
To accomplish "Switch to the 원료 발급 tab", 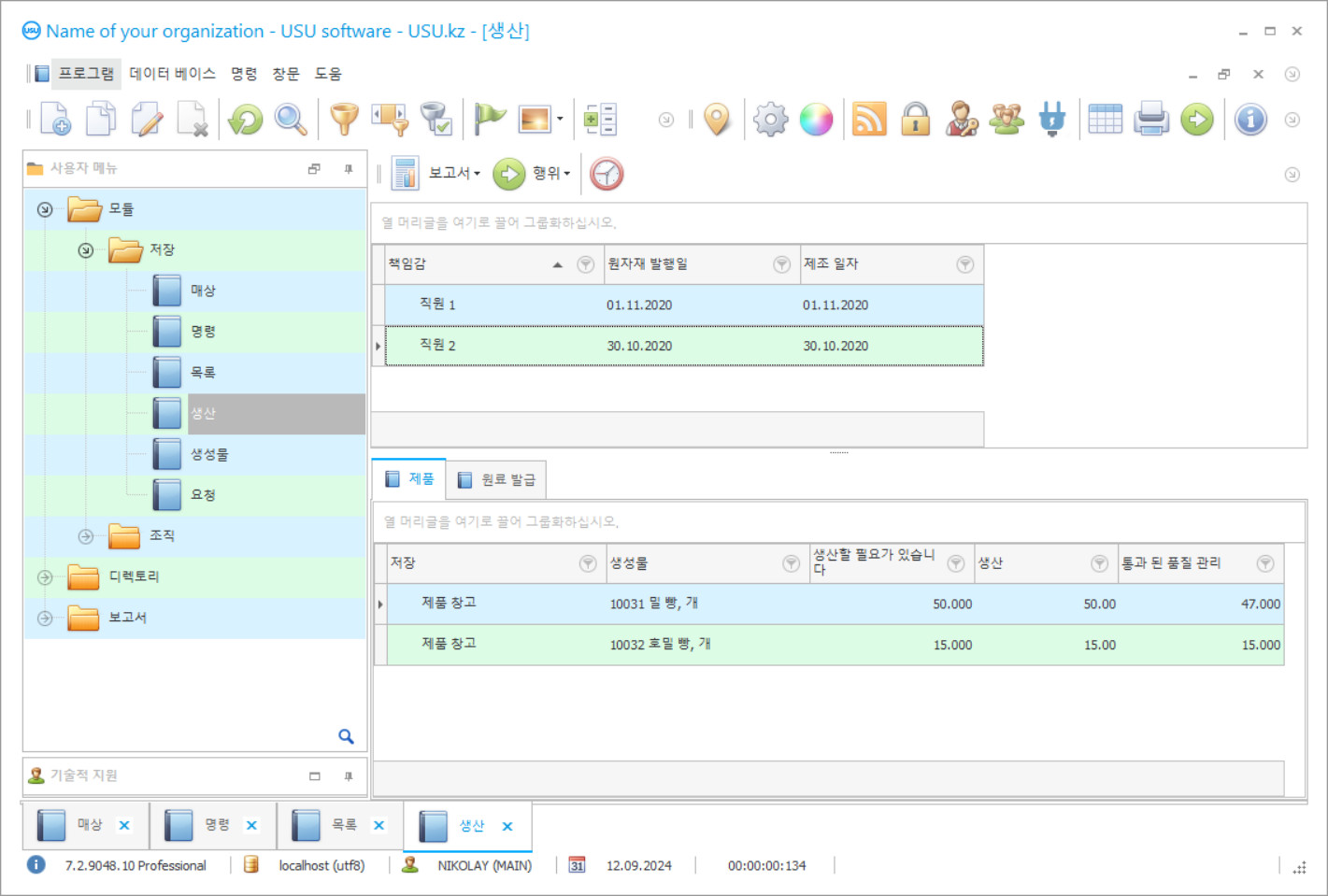I will tap(497, 479).
